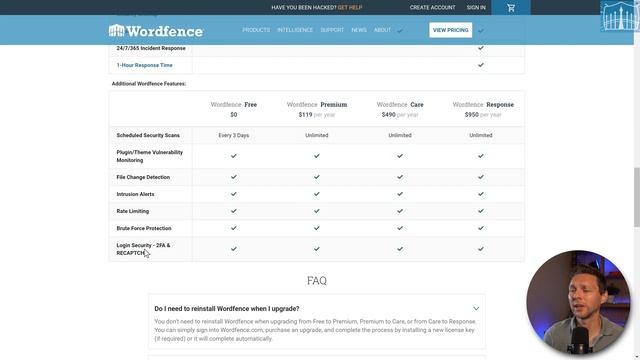The height and width of the screenshot is (360, 640).
Task: Click Free checkmark in Brute Force Protection row
Action: click(233, 228)
